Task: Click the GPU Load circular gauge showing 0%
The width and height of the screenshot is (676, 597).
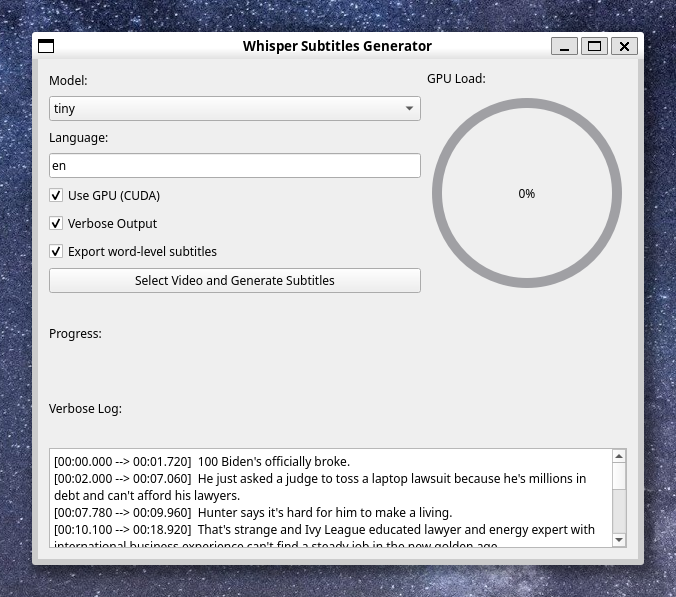Action: click(527, 193)
